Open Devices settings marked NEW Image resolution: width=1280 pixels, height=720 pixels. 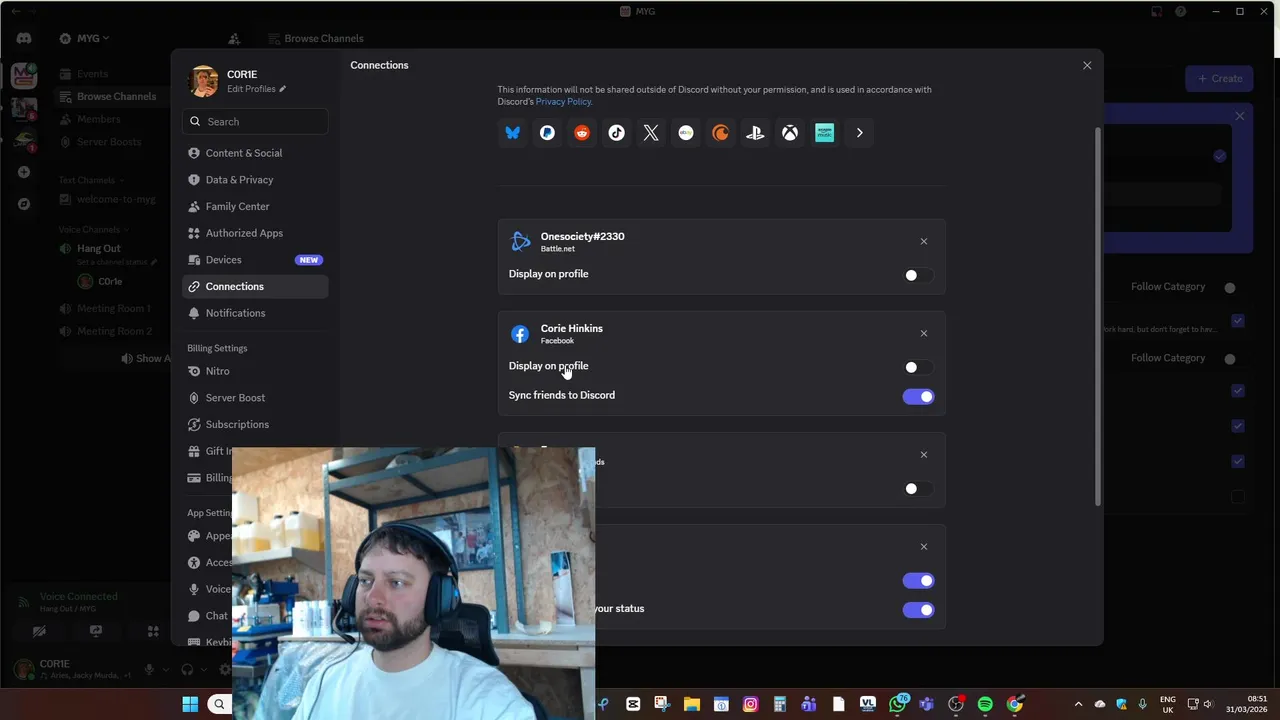[x=255, y=260]
